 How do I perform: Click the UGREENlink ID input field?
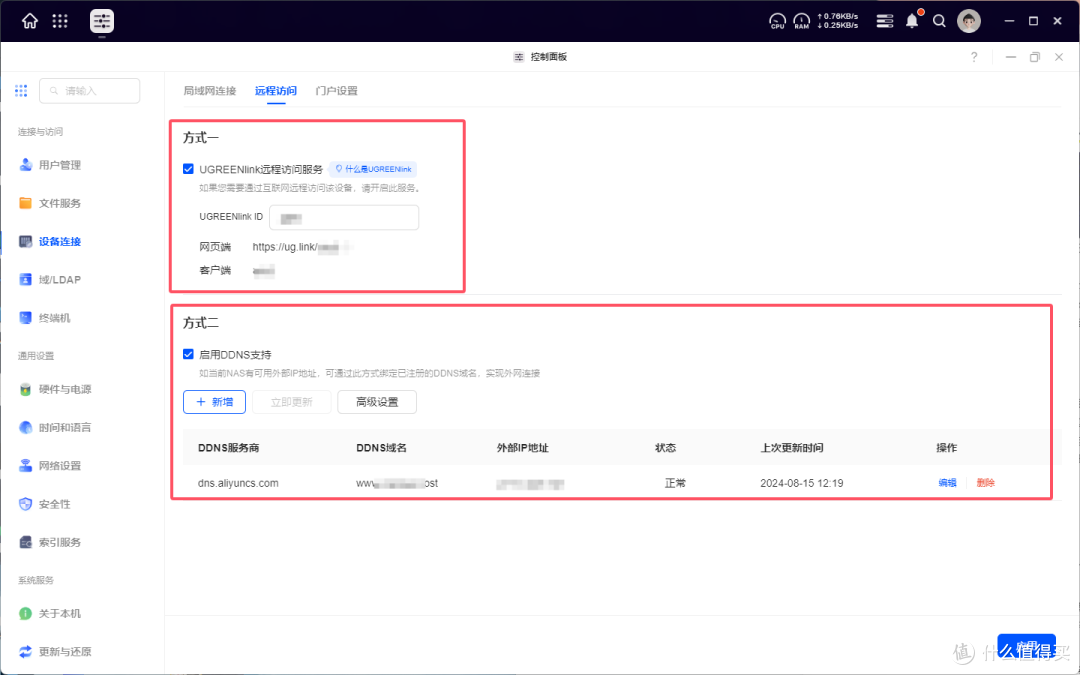coord(344,218)
